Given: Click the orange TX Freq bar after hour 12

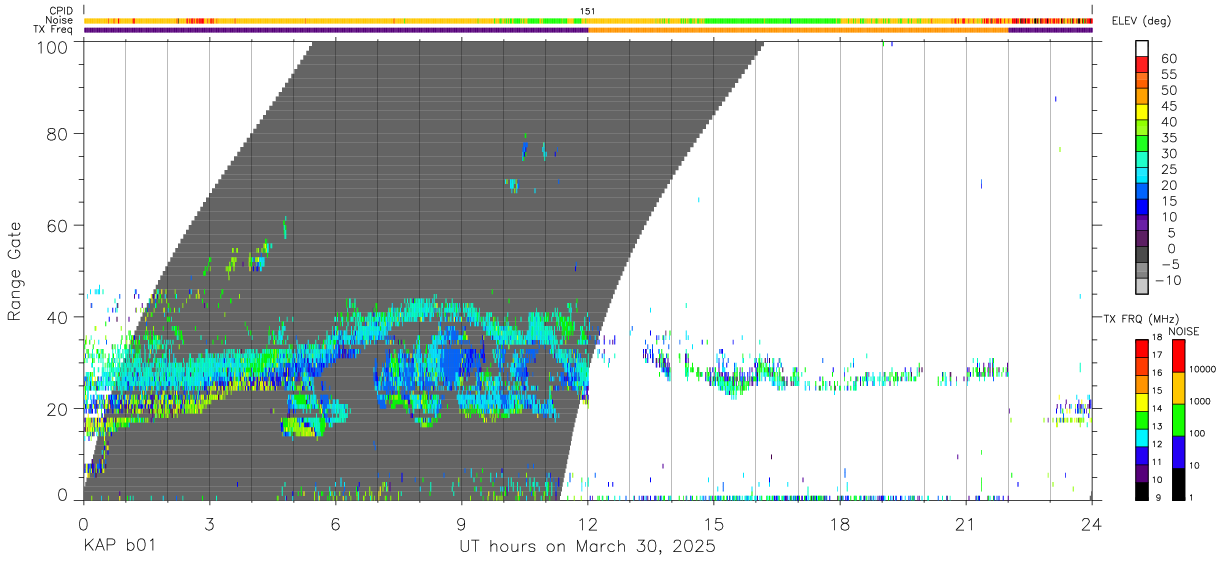Looking at the screenshot, I should coord(798,30).
